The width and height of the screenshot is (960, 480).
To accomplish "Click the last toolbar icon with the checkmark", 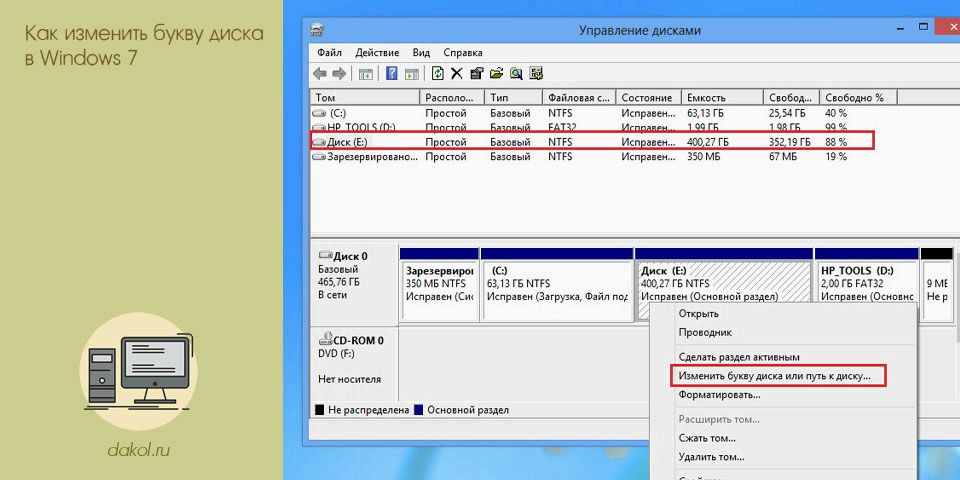I will [536, 74].
